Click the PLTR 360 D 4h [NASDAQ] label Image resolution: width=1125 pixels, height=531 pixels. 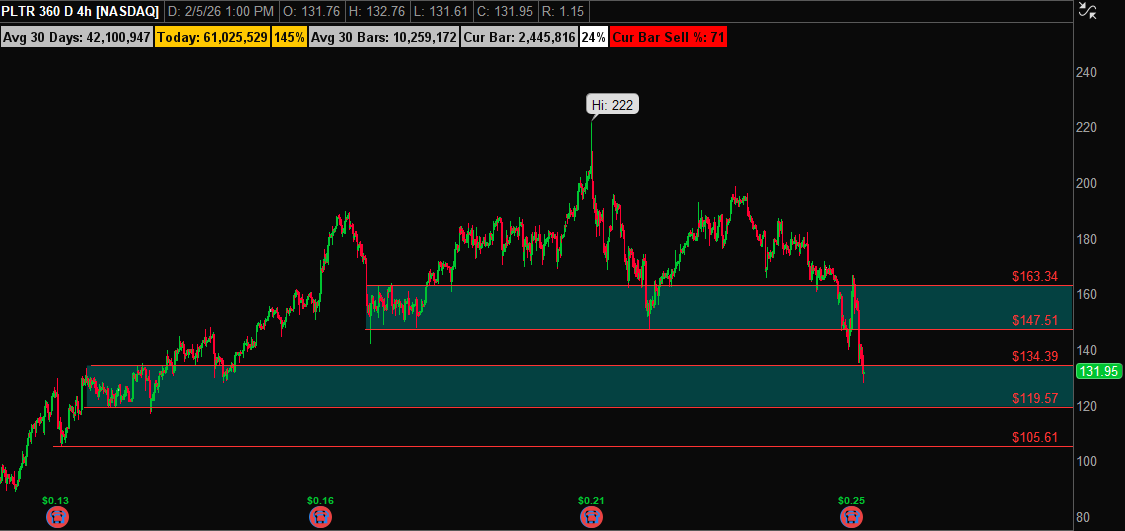[80, 11]
